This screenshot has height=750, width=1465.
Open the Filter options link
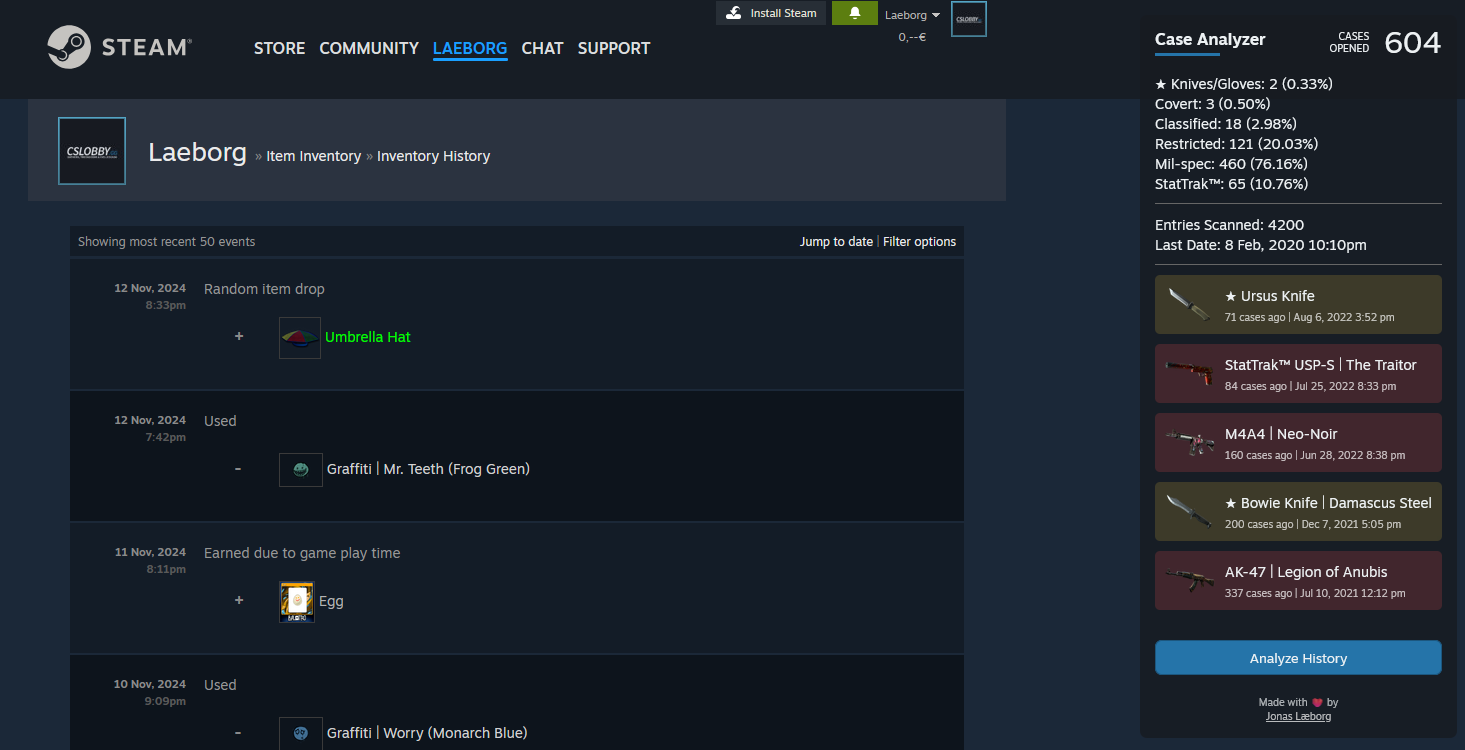tap(919, 242)
